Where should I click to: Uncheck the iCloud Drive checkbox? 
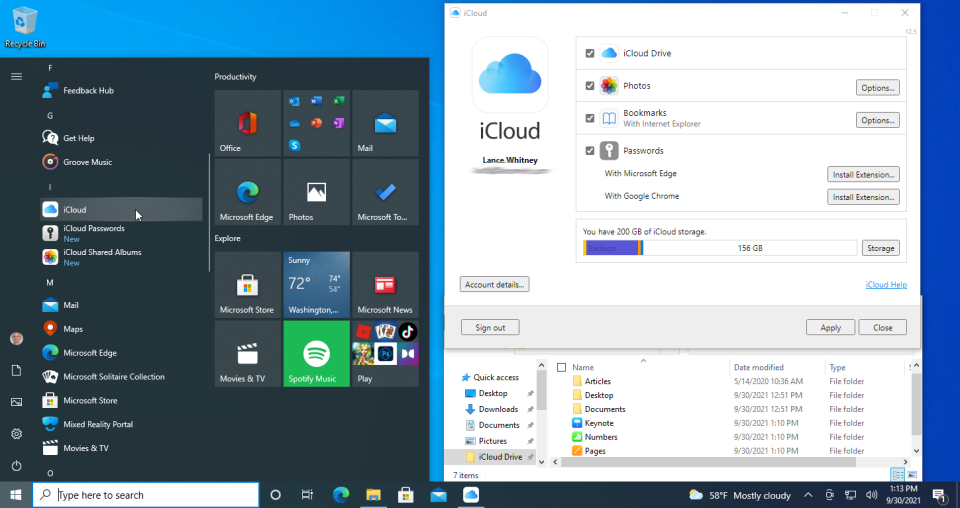coord(590,53)
